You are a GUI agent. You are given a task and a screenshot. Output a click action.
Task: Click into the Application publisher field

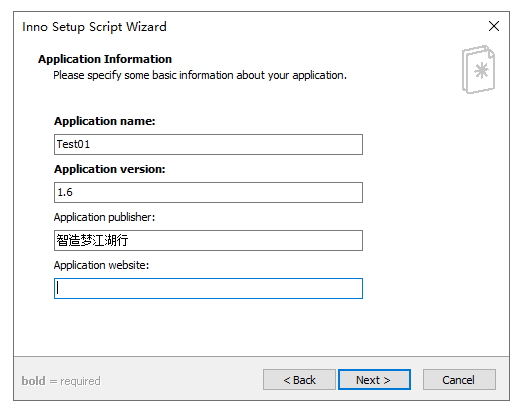click(x=208, y=240)
